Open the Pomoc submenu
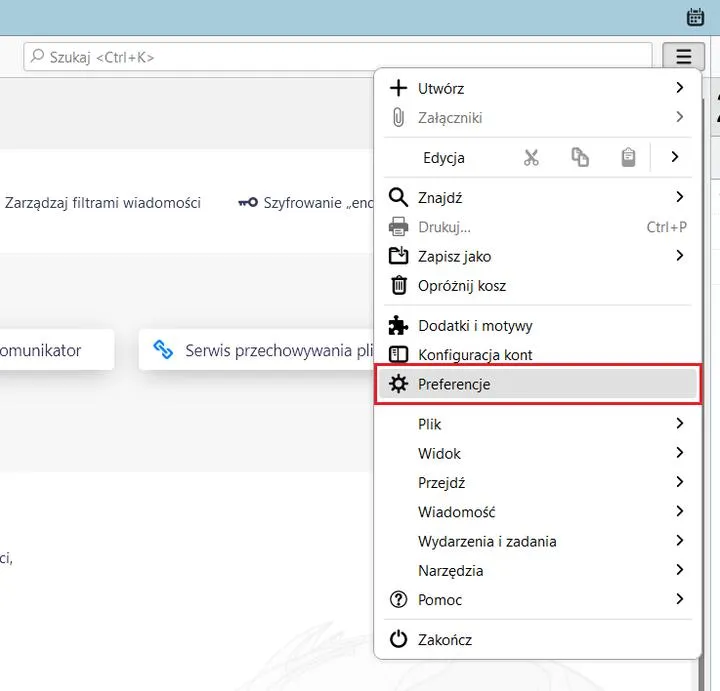Image resolution: width=720 pixels, height=691 pixels. [538, 600]
